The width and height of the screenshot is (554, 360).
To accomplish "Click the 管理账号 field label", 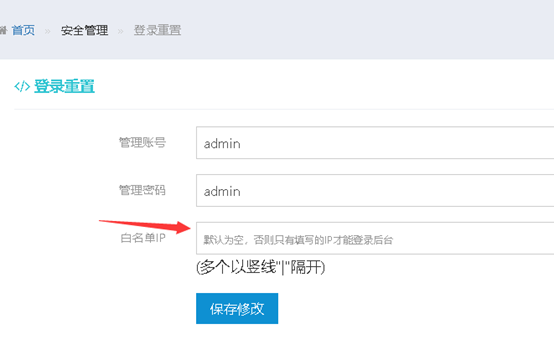I will [142, 142].
